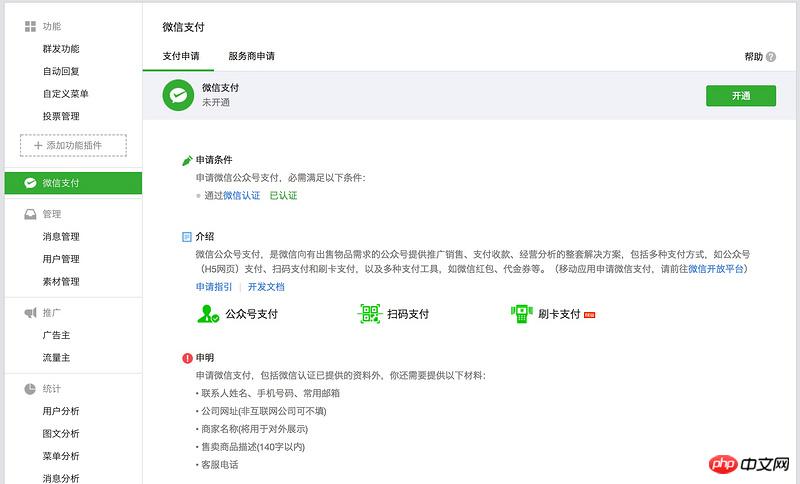Screen dimensions: 800x484
Task: Click 售卖商品描述 requirement line
Action: (251, 447)
